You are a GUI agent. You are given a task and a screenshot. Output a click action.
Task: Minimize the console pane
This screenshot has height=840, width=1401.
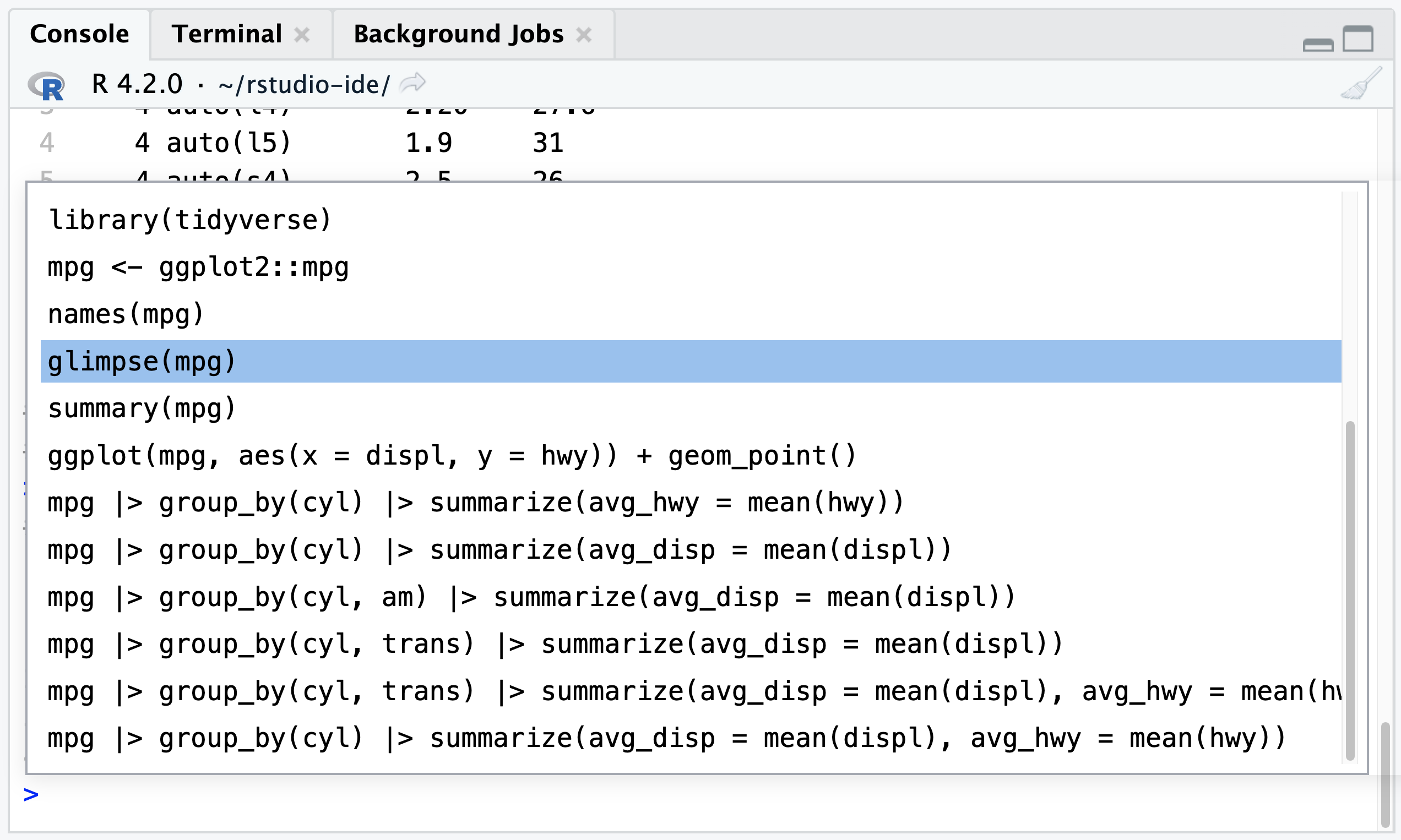click(x=1318, y=44)
